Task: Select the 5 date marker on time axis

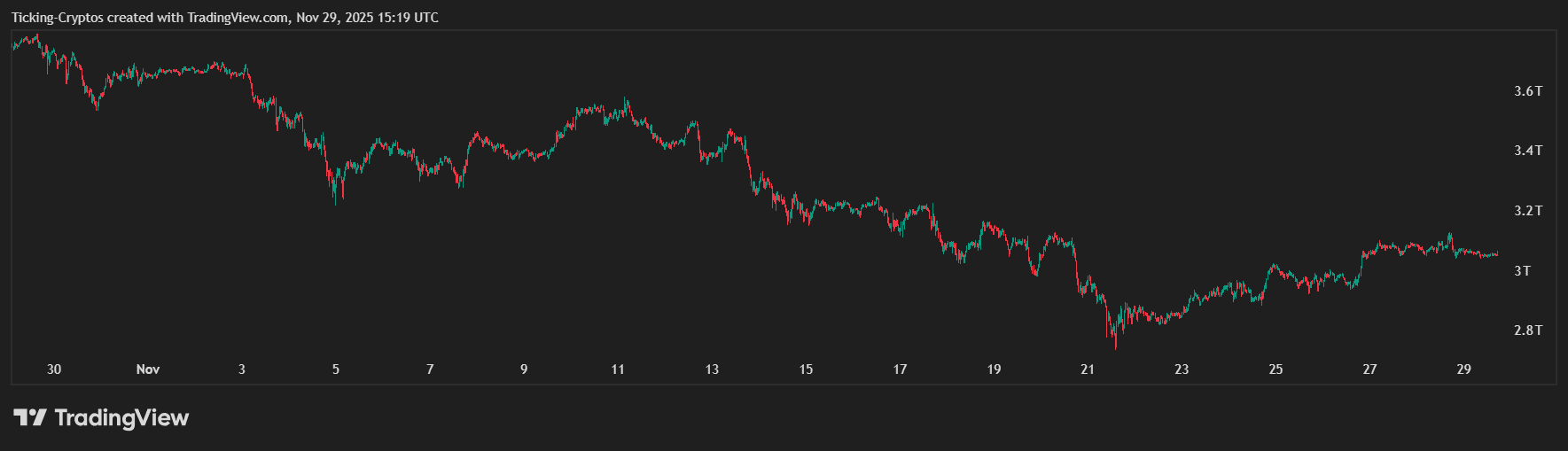Action: coord(336,369)
